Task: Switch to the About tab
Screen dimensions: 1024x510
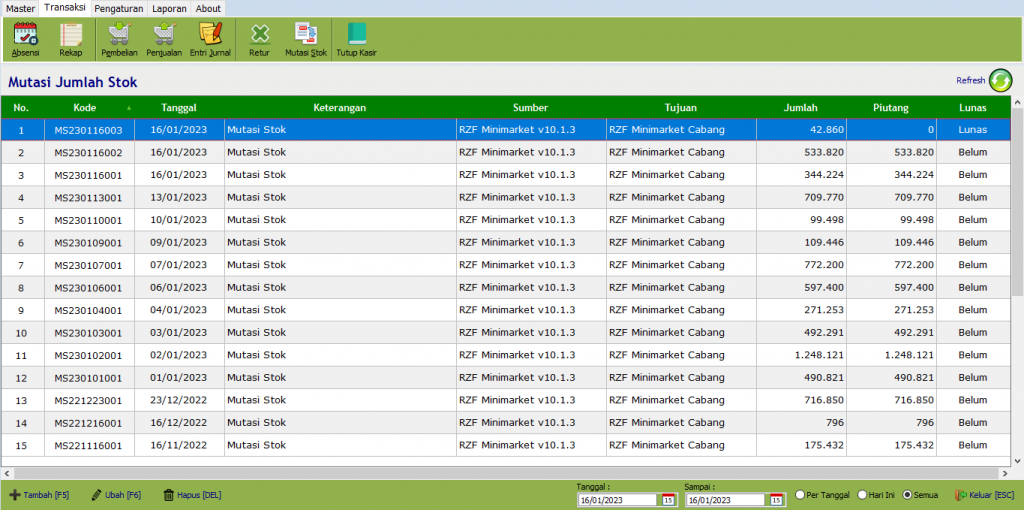Action: (x=208, y=8)
